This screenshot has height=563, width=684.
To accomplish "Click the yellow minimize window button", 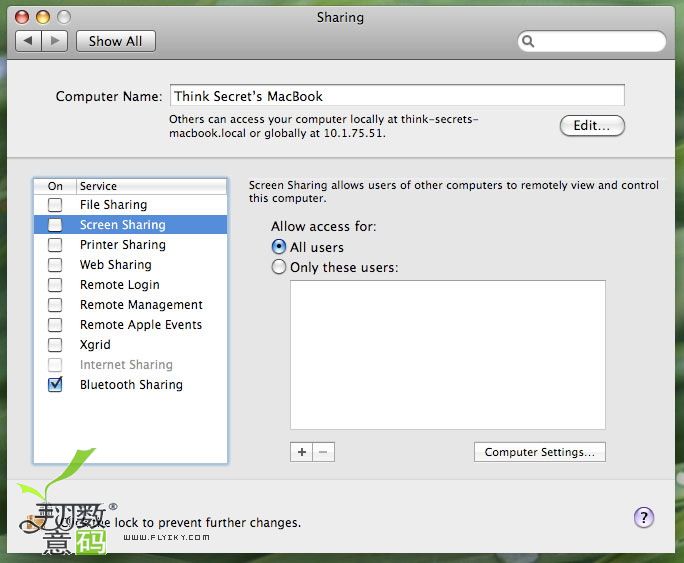I will coord(43,17).
